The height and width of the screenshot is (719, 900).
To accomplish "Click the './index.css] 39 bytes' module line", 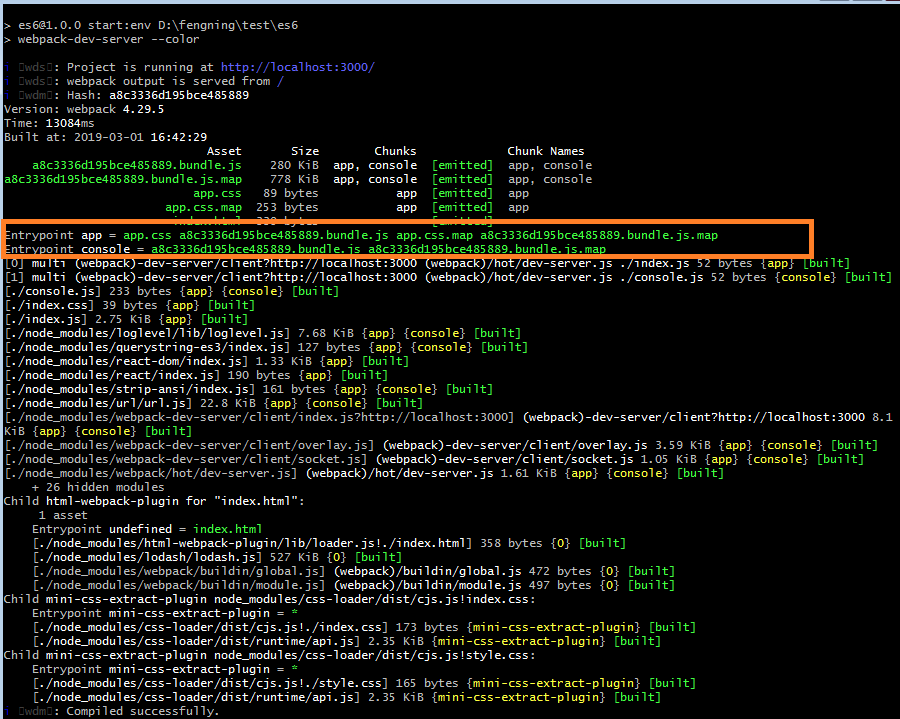I will pos(129,305).
